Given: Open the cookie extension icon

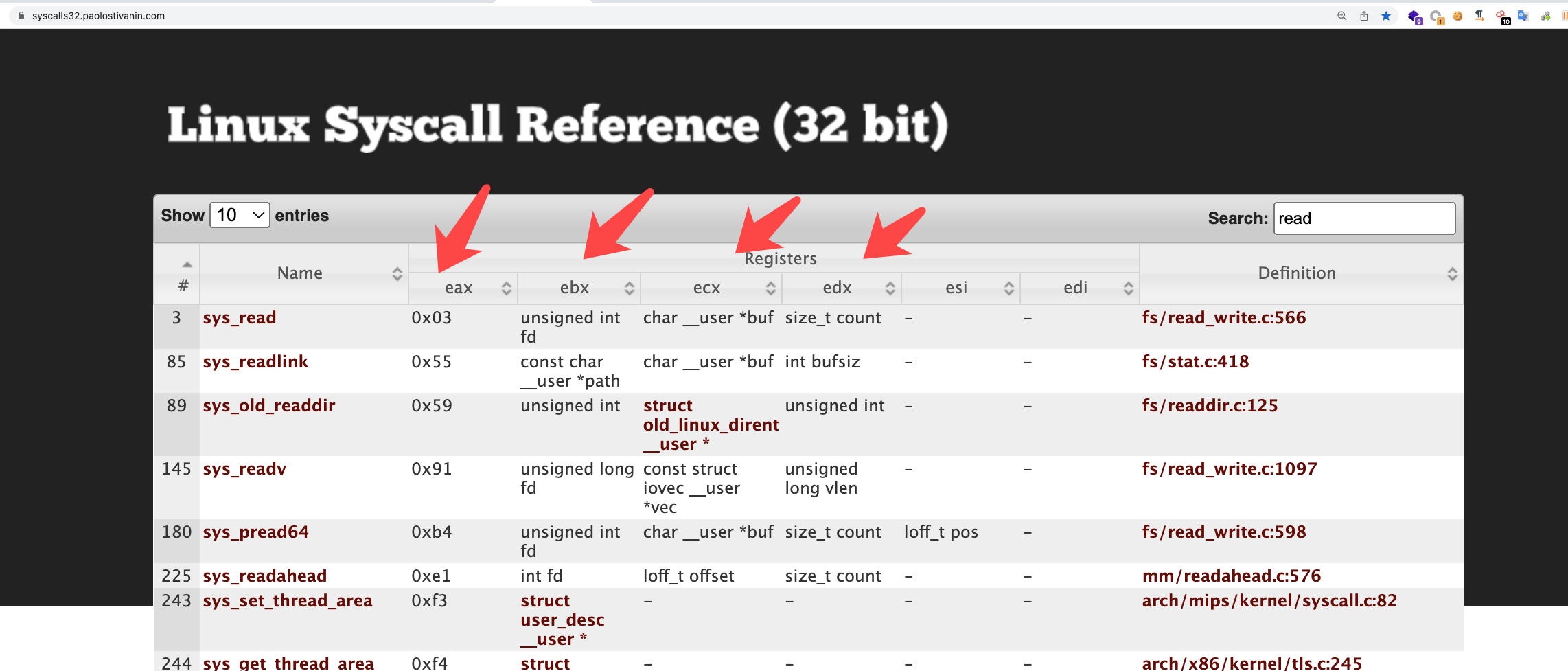Looking at the screenshot, I should [1457, 16].
